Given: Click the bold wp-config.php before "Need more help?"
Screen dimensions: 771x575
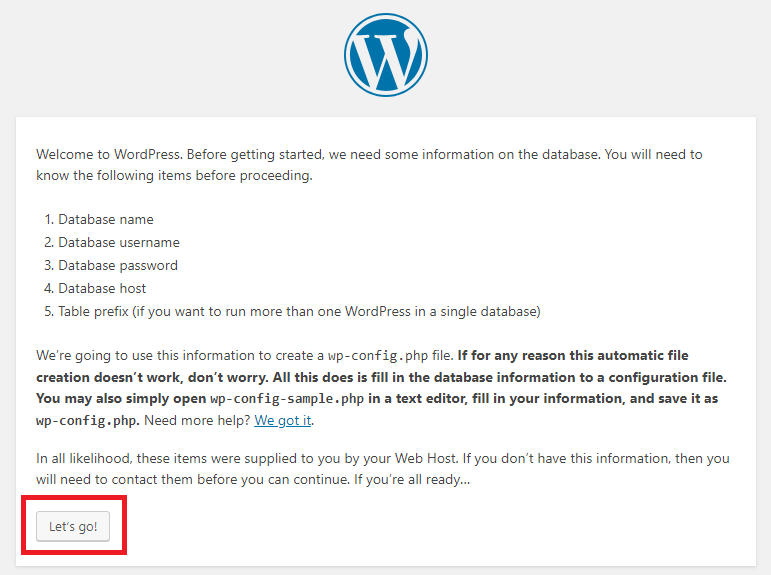Looking at the screenshot, I should pos(88,421).
